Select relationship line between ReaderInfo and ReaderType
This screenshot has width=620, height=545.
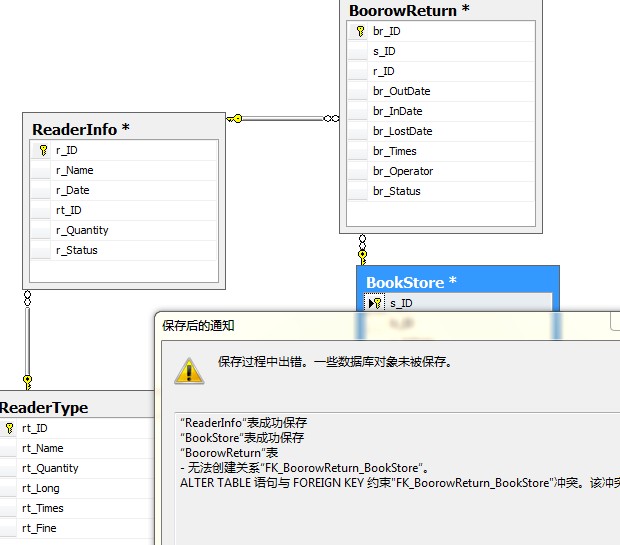click(x=27, y=341)
